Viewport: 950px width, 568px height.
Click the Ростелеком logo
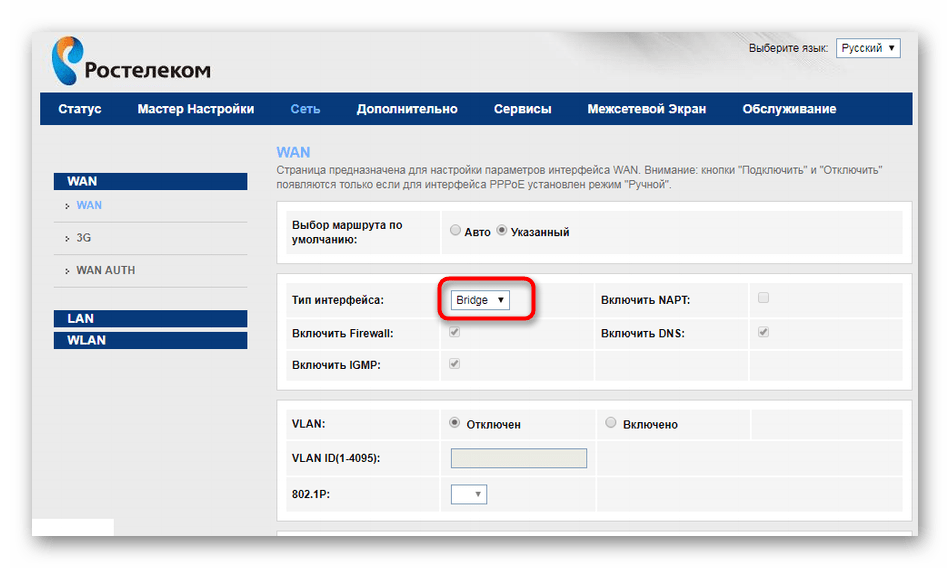[x=131, y=61]
